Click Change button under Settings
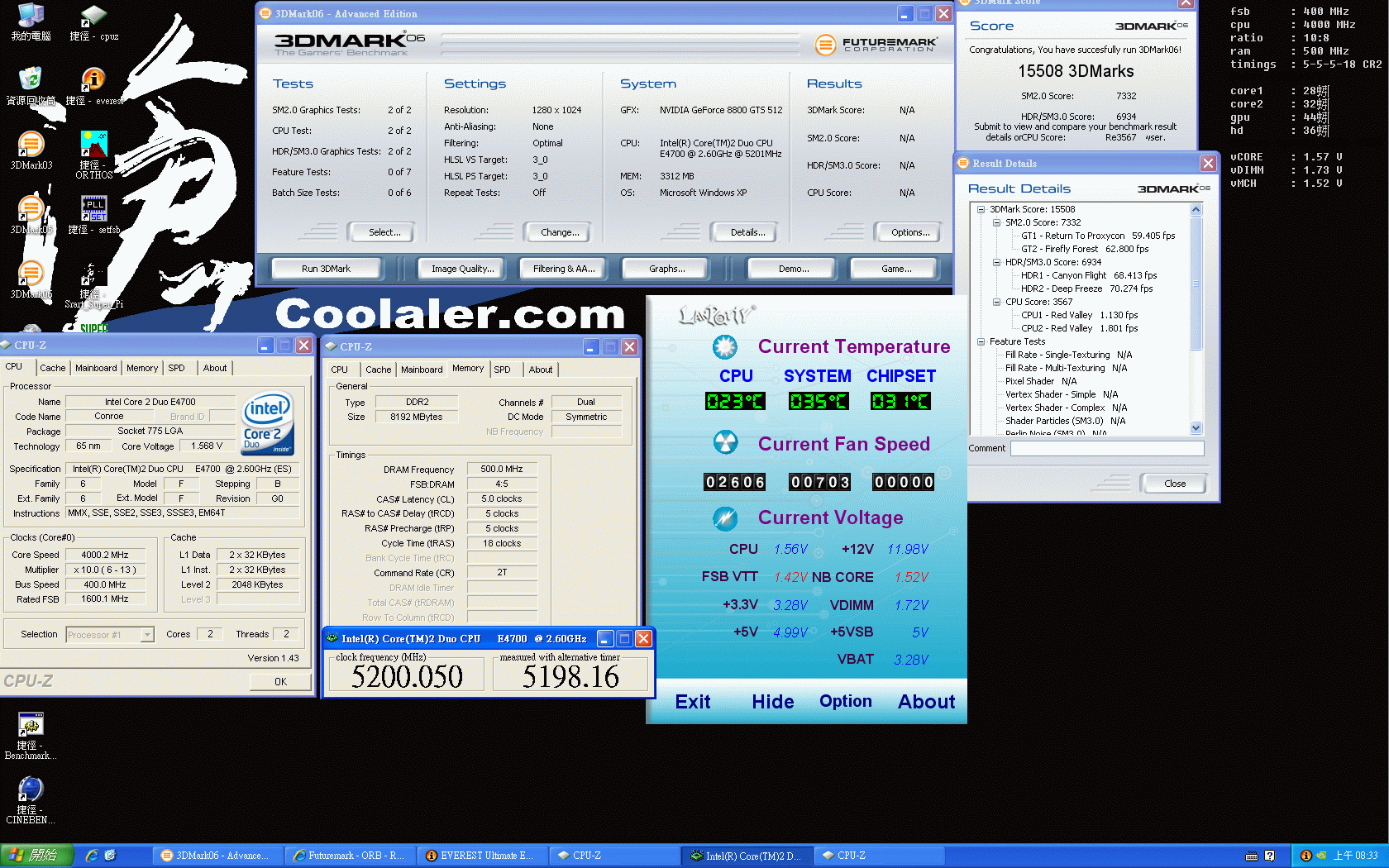The height and width of the screenshot is (868, 1389). (x=560, y=232)
